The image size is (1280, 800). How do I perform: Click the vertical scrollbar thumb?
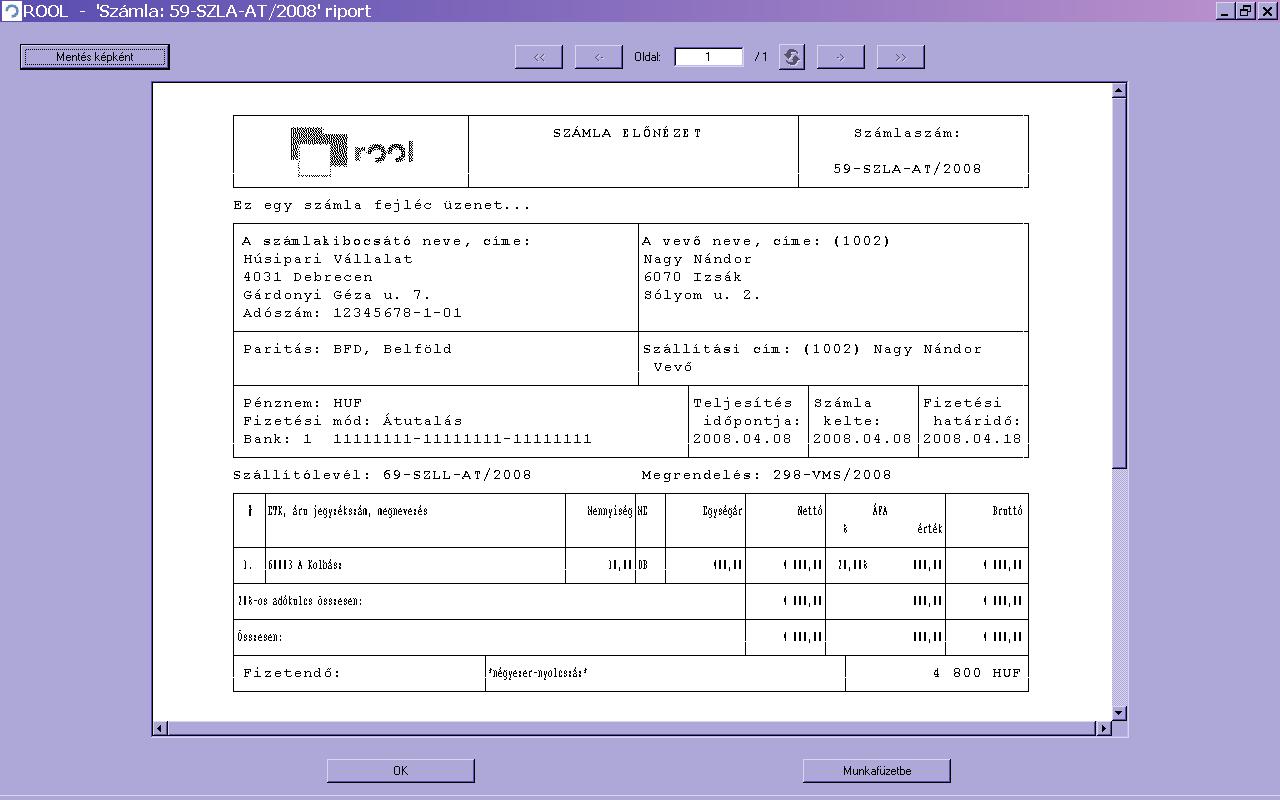click(1119, 280)
